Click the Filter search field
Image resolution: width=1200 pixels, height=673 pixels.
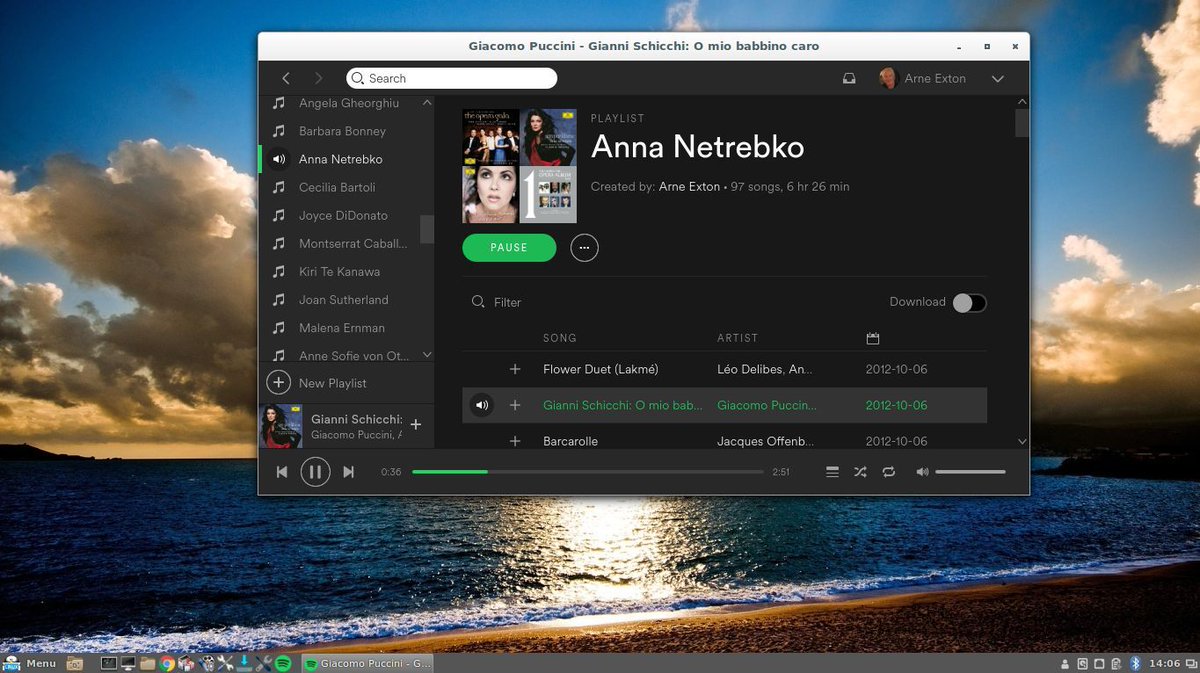507,302
